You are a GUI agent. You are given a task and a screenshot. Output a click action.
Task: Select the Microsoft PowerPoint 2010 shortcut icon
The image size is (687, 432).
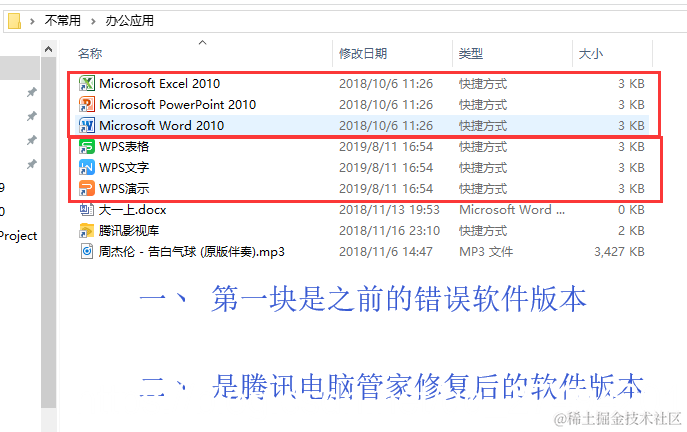pos(87,104)
